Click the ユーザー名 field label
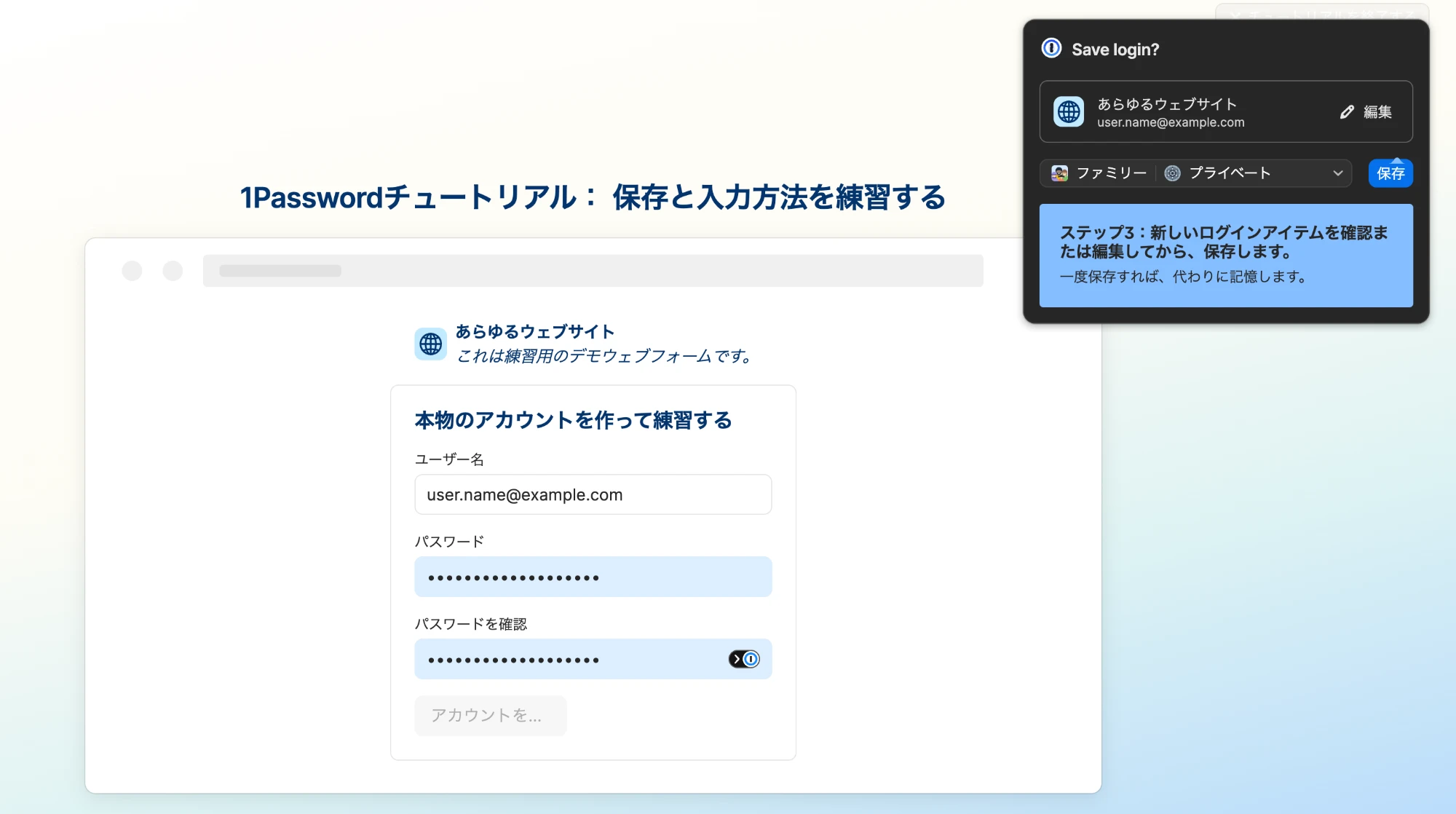 449,459
